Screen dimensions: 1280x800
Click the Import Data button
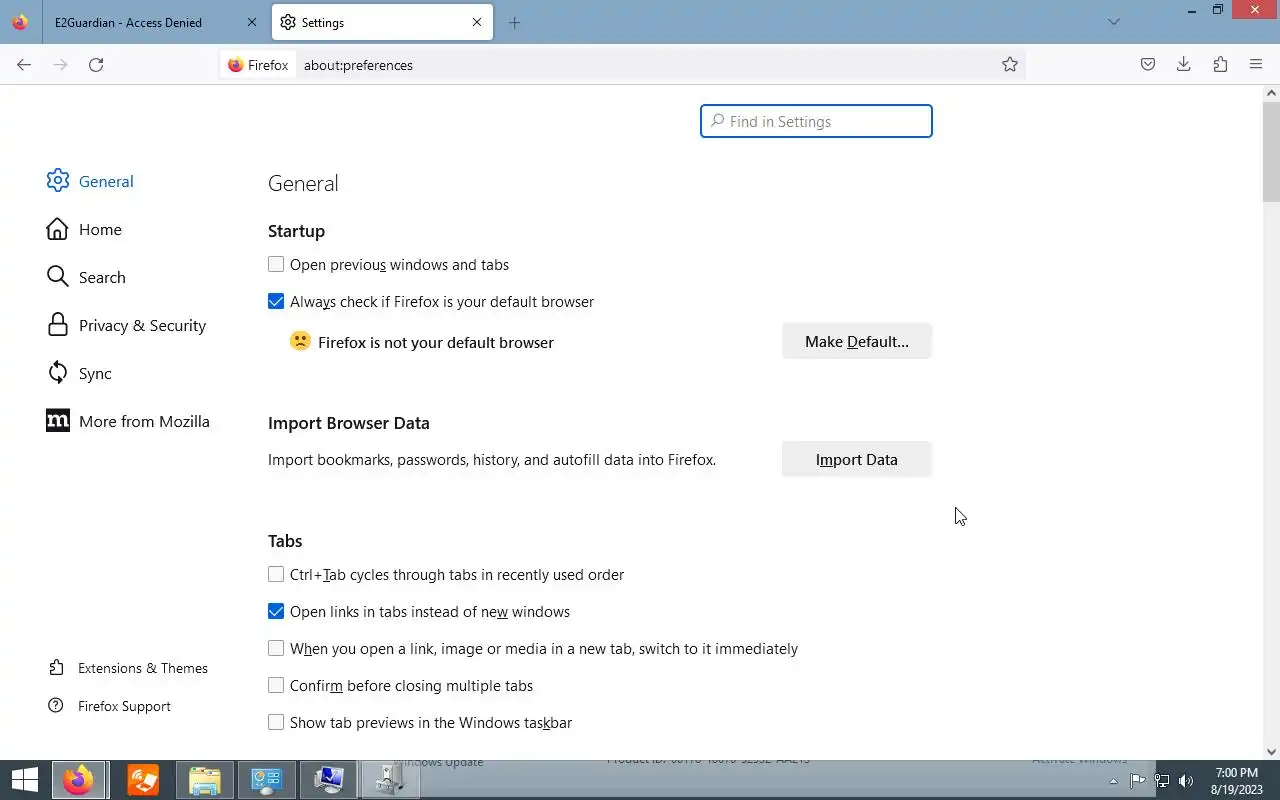(857, 459)
